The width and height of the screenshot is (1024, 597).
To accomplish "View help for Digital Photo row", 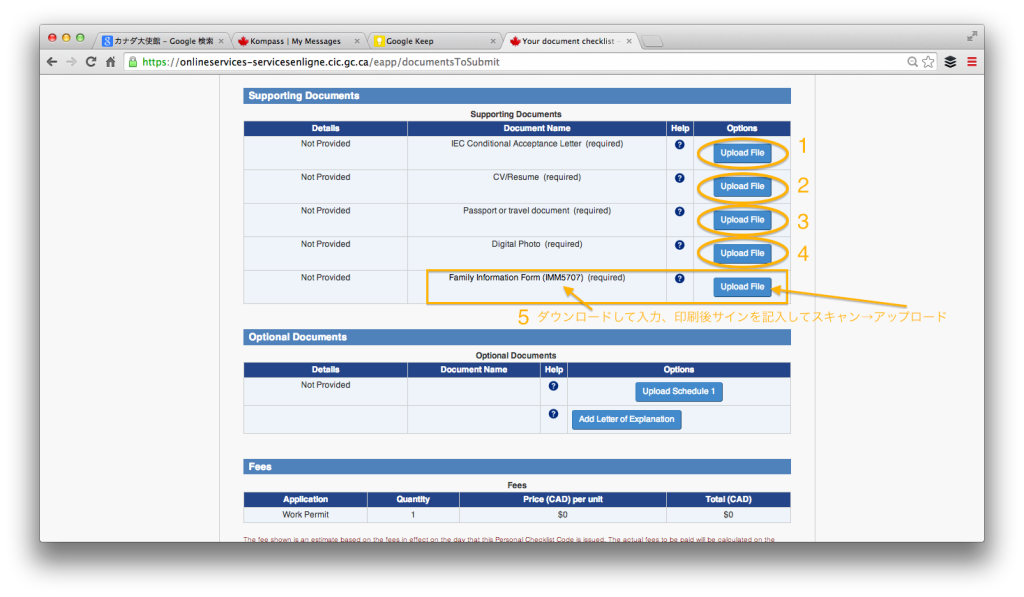I will point(680,245).
